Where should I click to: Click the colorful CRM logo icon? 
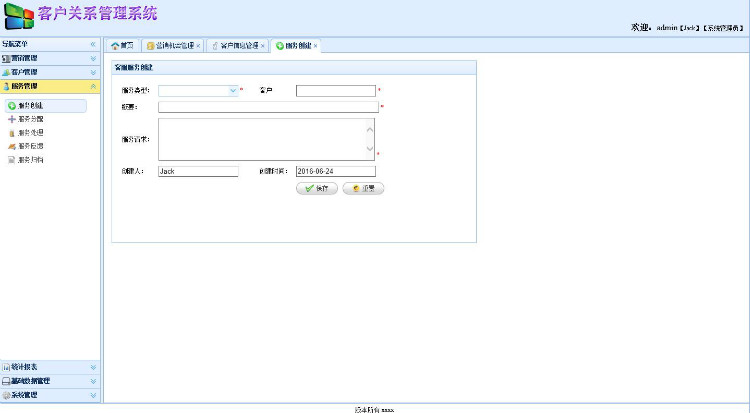click(x=19, y=16)
